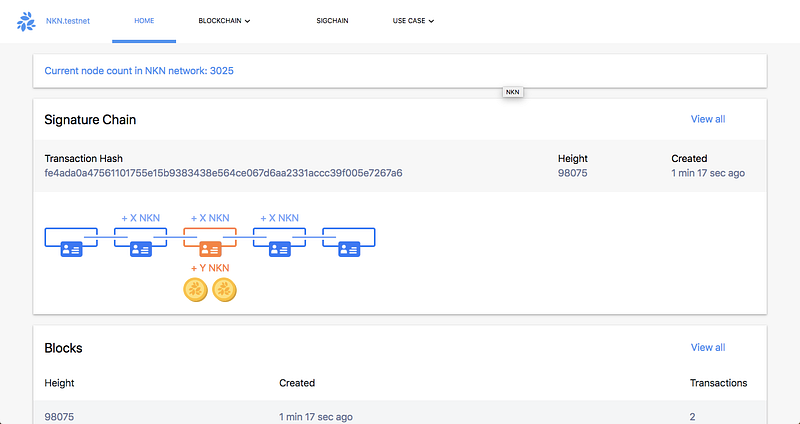Click View all in Blocks section

[708, 347]
